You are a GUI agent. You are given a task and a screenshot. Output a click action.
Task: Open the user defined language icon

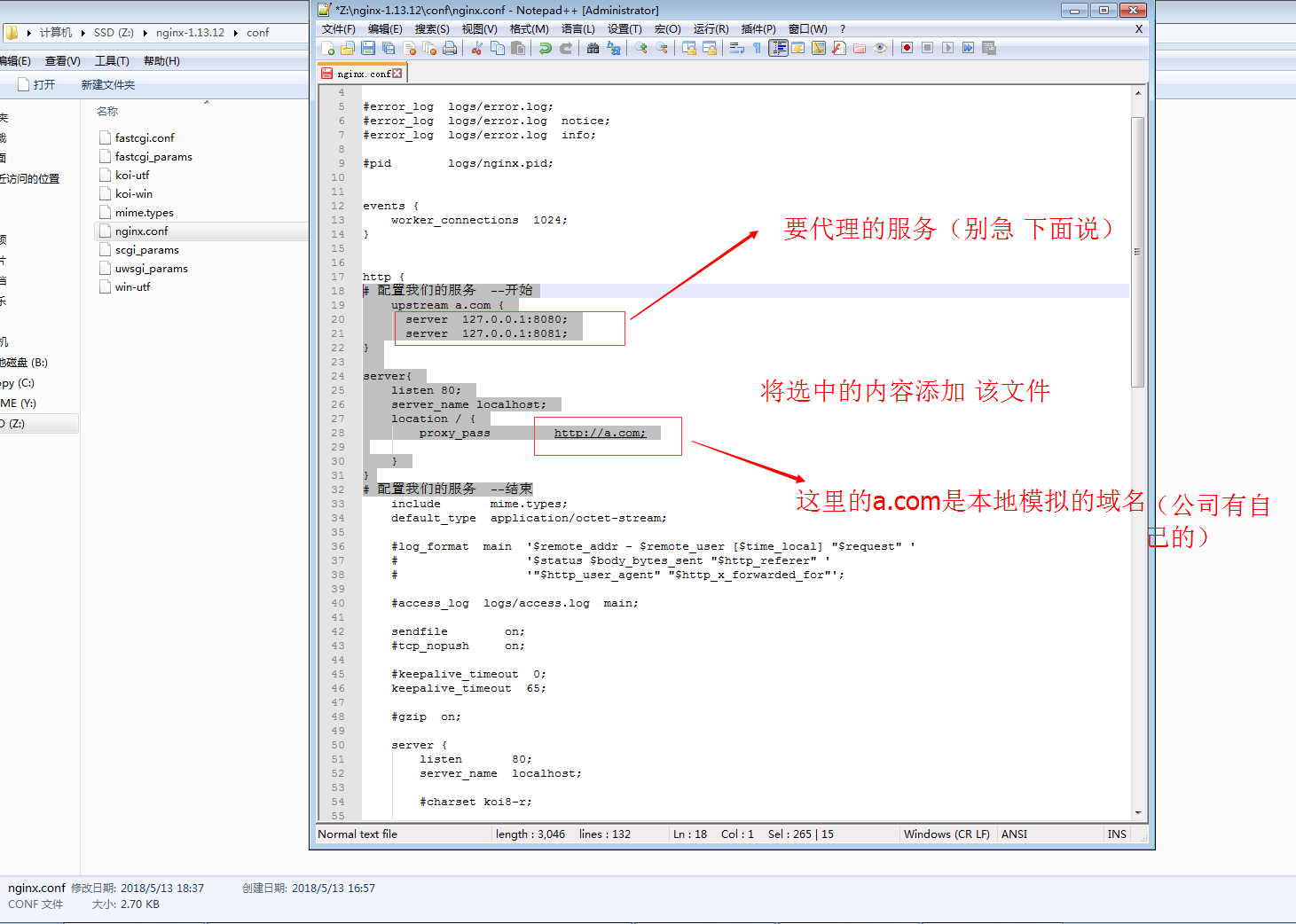[x=798, y=48]
